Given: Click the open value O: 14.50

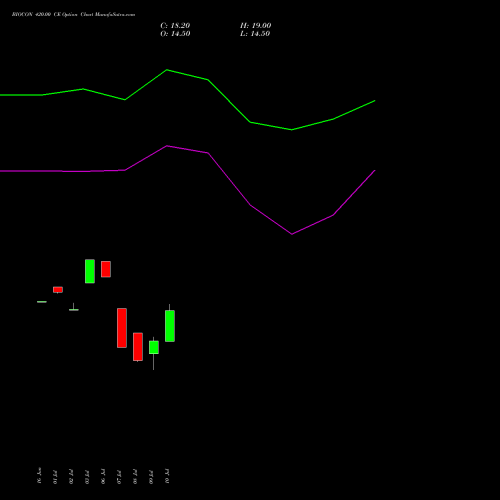Looking at the screenshot, I should tap(175, 34).
